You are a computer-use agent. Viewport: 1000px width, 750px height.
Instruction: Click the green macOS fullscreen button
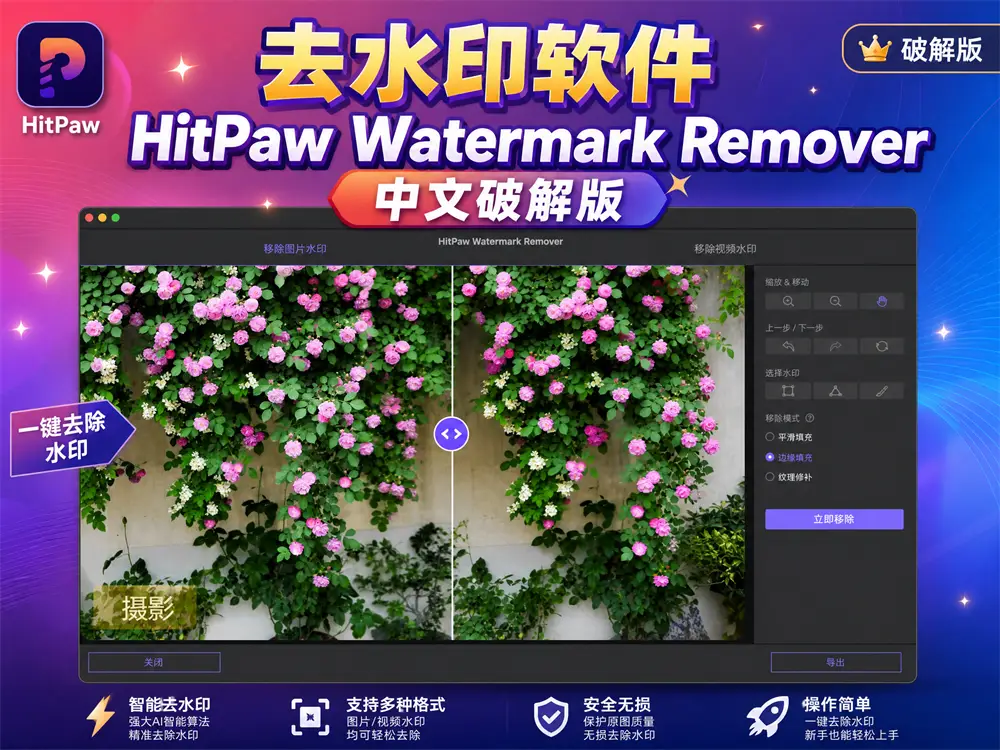pyautogui.click(x=115, y=218)
